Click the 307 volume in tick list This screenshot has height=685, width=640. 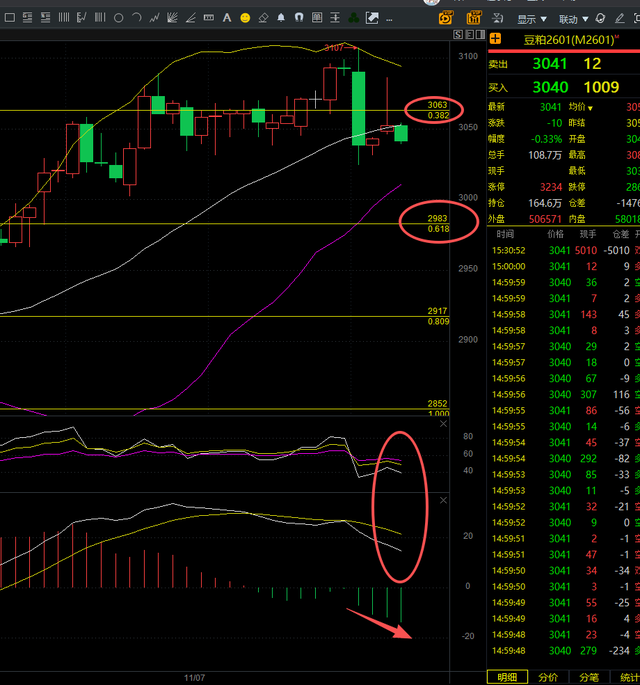[588, 395]
